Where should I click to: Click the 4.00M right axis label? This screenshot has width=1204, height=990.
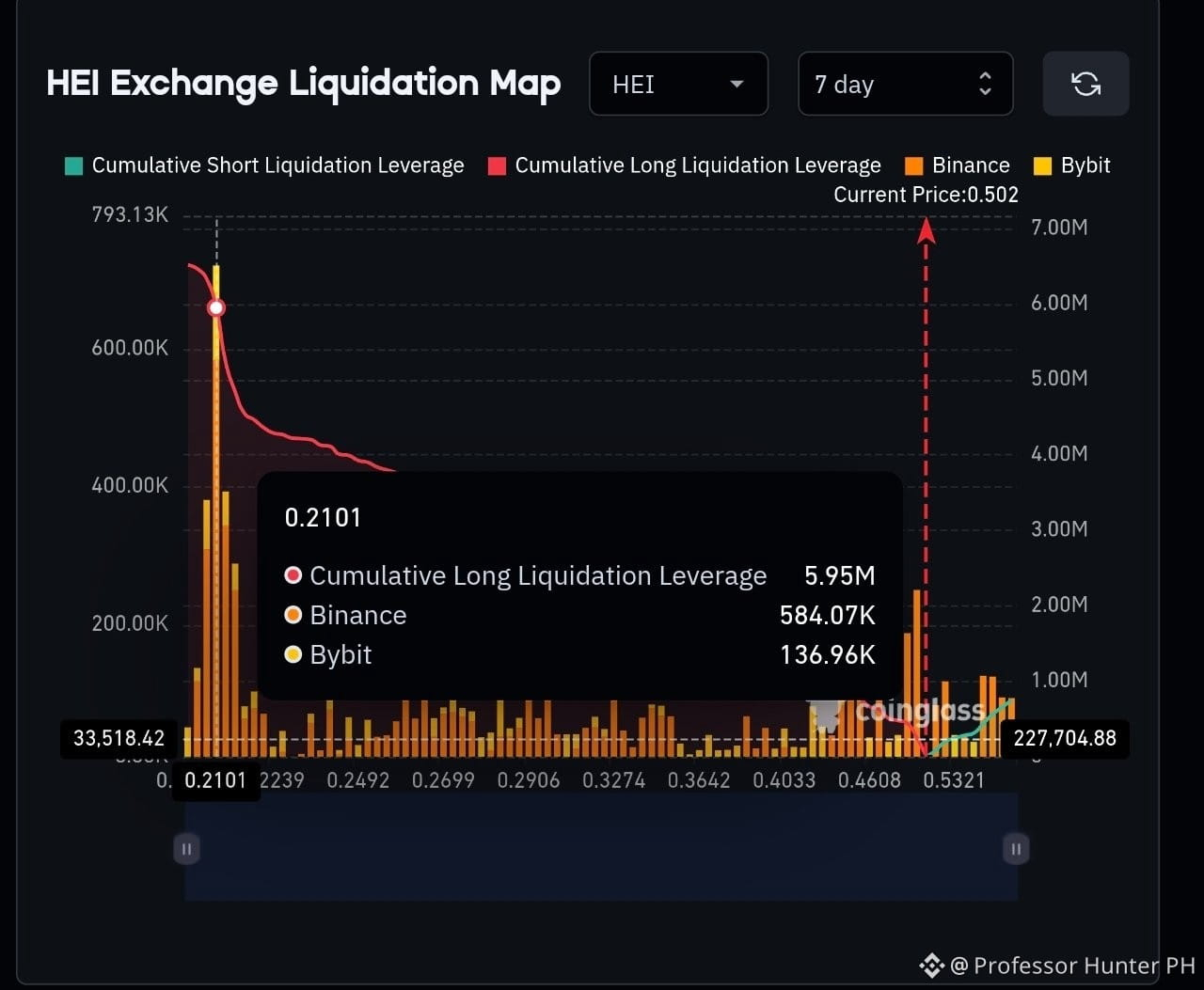click(1059, 453)
